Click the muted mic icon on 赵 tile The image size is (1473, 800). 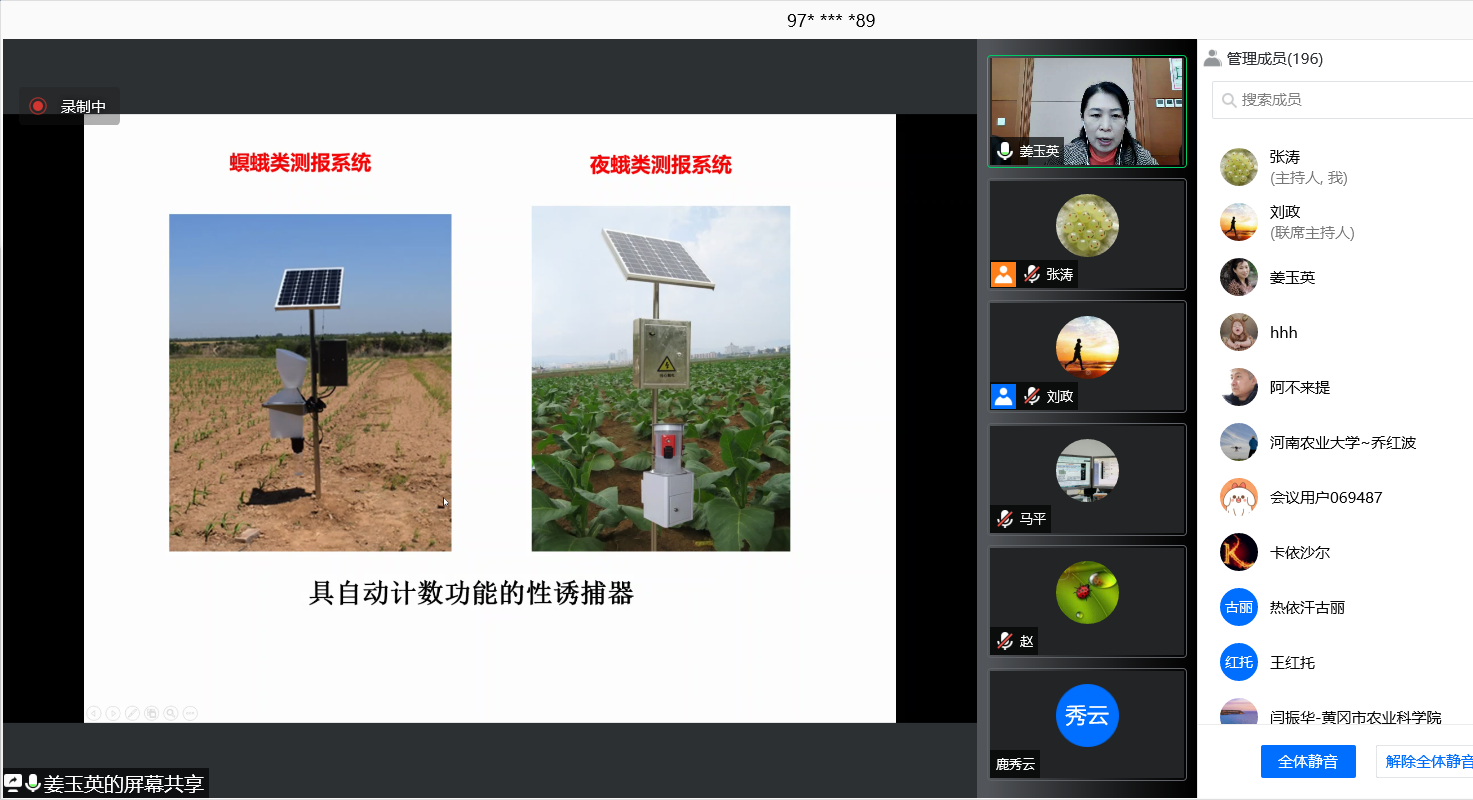point(1005,641)
